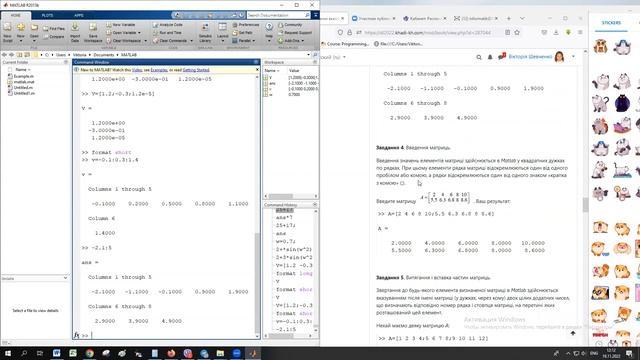The width and height of the screenshot is (640, 360).
Task: Open MATLAB Preferences
Action: point(246,25)
